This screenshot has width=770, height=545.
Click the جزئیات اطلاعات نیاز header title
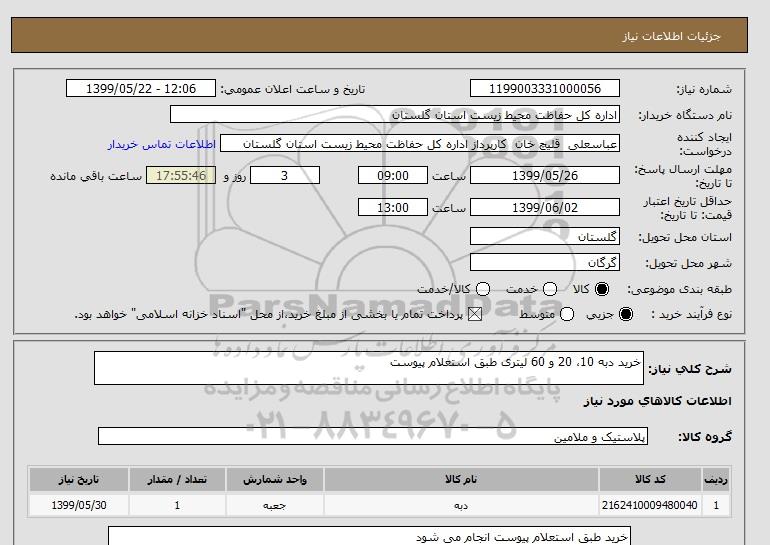click(671, 36)
